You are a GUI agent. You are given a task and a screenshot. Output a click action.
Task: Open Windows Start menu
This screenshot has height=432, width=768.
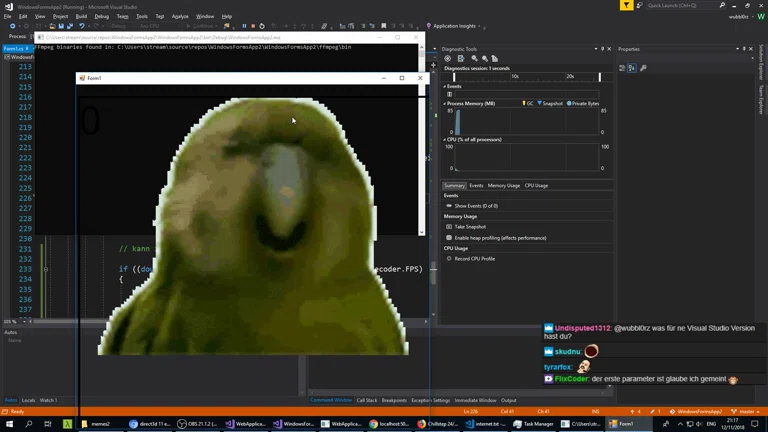pos(9,424)
